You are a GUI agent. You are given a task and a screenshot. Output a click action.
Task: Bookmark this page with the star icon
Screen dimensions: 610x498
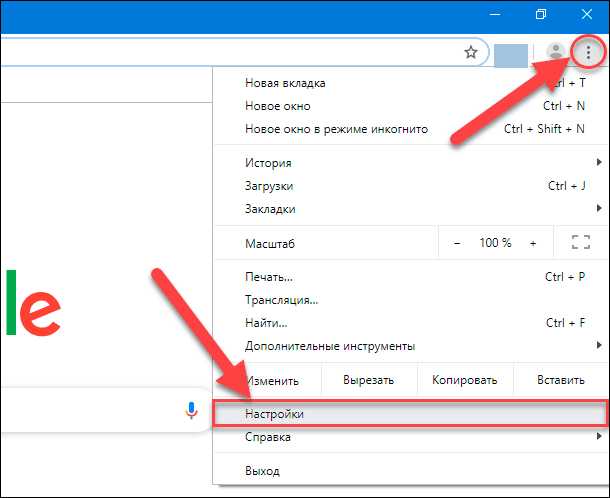coord(471,52)
